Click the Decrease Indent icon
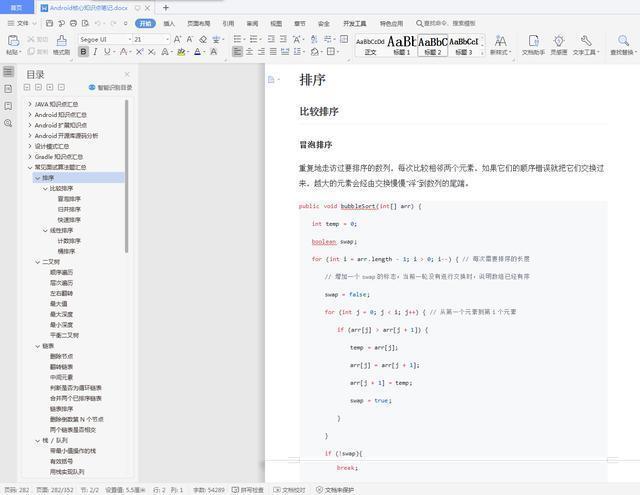This screenshot has width=640, height=495. pos(271,39)
